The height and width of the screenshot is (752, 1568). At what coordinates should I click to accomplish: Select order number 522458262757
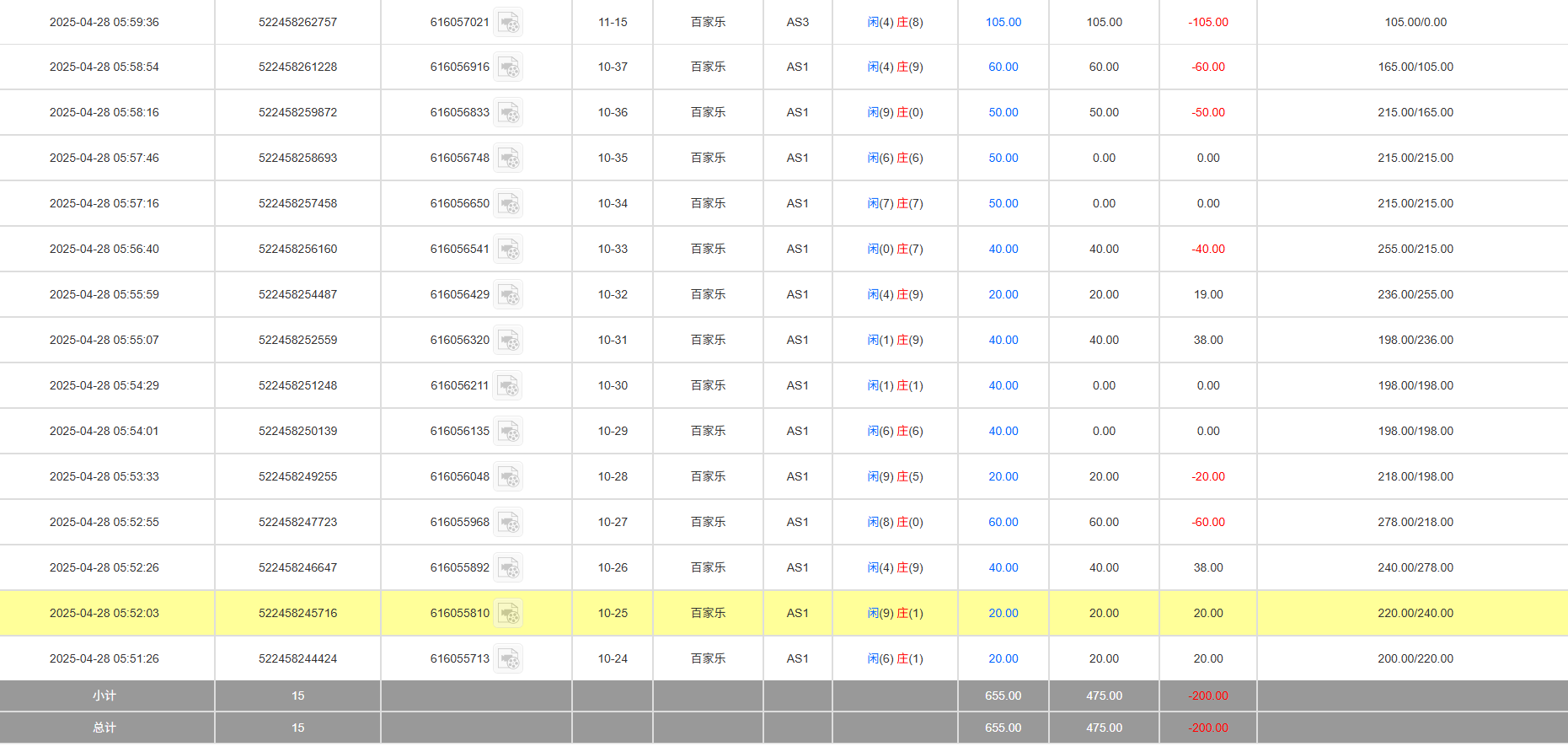point(297,23)
